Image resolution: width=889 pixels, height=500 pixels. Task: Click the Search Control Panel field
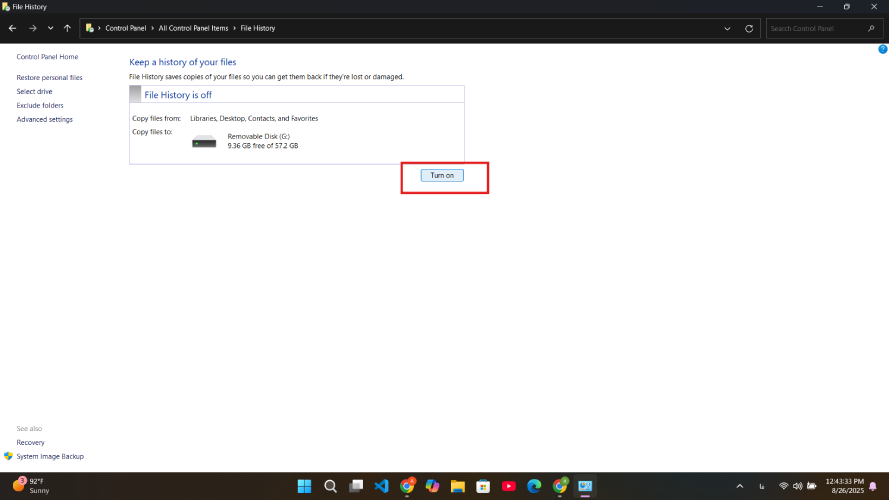coord(815,28)
